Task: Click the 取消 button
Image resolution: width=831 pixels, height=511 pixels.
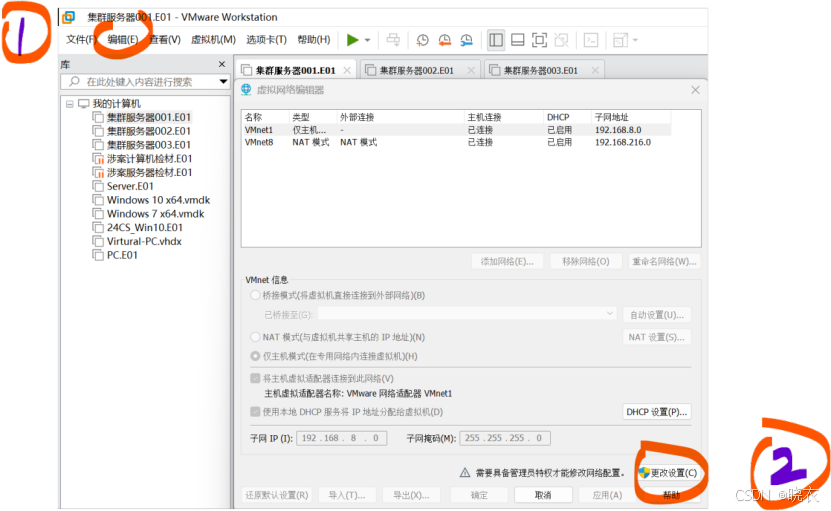Action: pyautogui.click(x=543, y=495)
